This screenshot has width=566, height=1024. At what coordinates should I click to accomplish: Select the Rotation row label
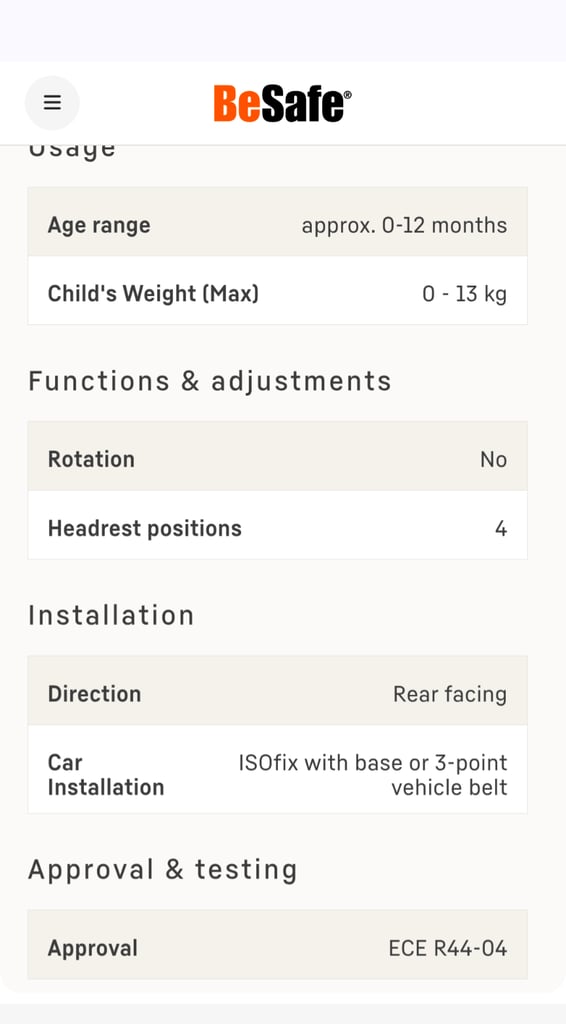[x=91, y=459]
